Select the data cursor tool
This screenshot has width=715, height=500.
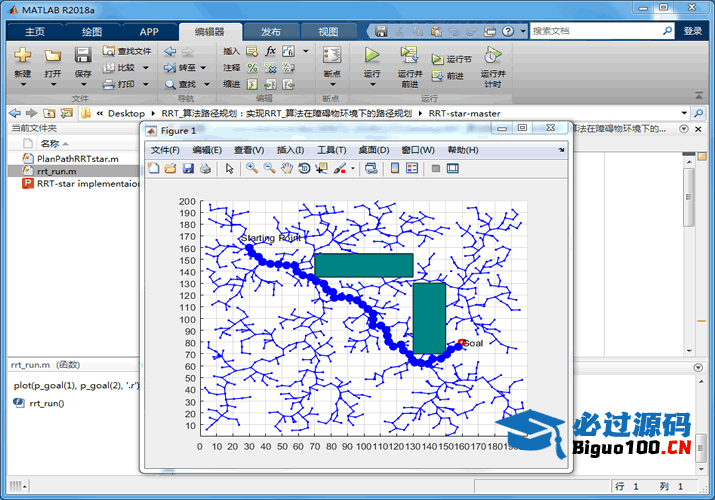(x=321, y=169)
